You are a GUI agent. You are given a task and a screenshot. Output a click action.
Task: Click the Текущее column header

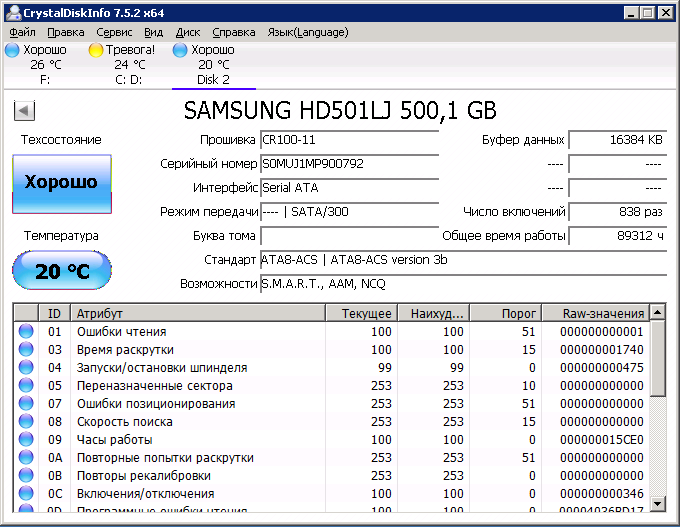pos(361,313)
